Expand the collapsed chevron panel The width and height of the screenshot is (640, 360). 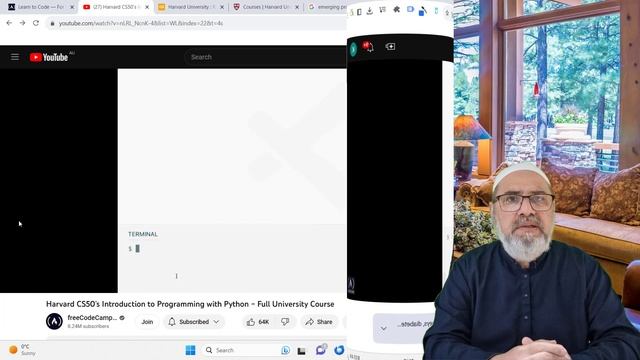pyautogui.click(x=383, y=328)
